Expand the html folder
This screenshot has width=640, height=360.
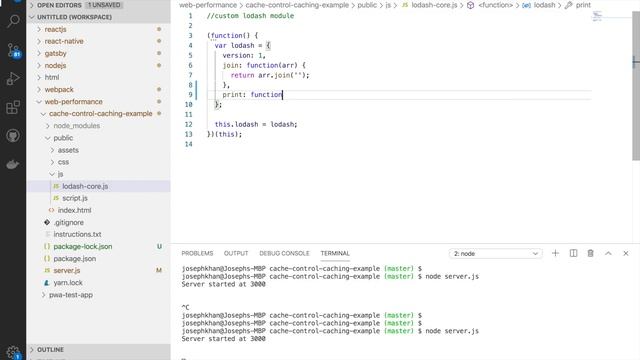52,77
